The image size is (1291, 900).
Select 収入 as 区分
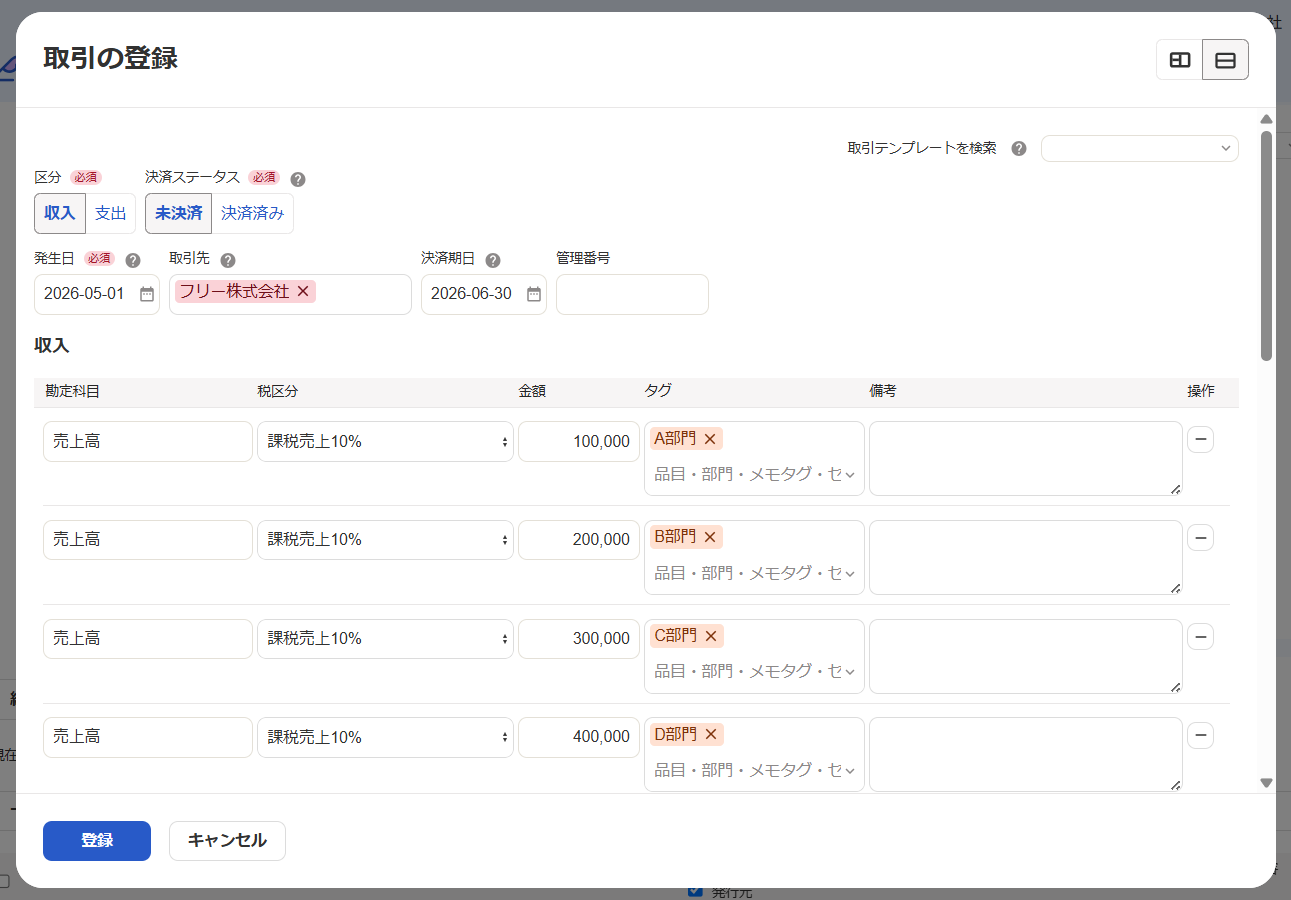60,213
